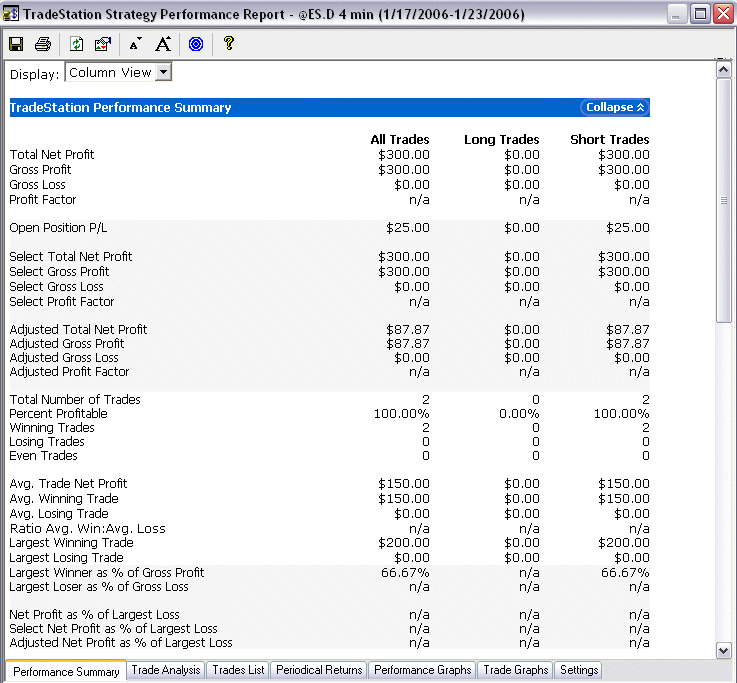737x683 pixels.
Task: Click the Winning Trades label
Action: pos(52,428)
